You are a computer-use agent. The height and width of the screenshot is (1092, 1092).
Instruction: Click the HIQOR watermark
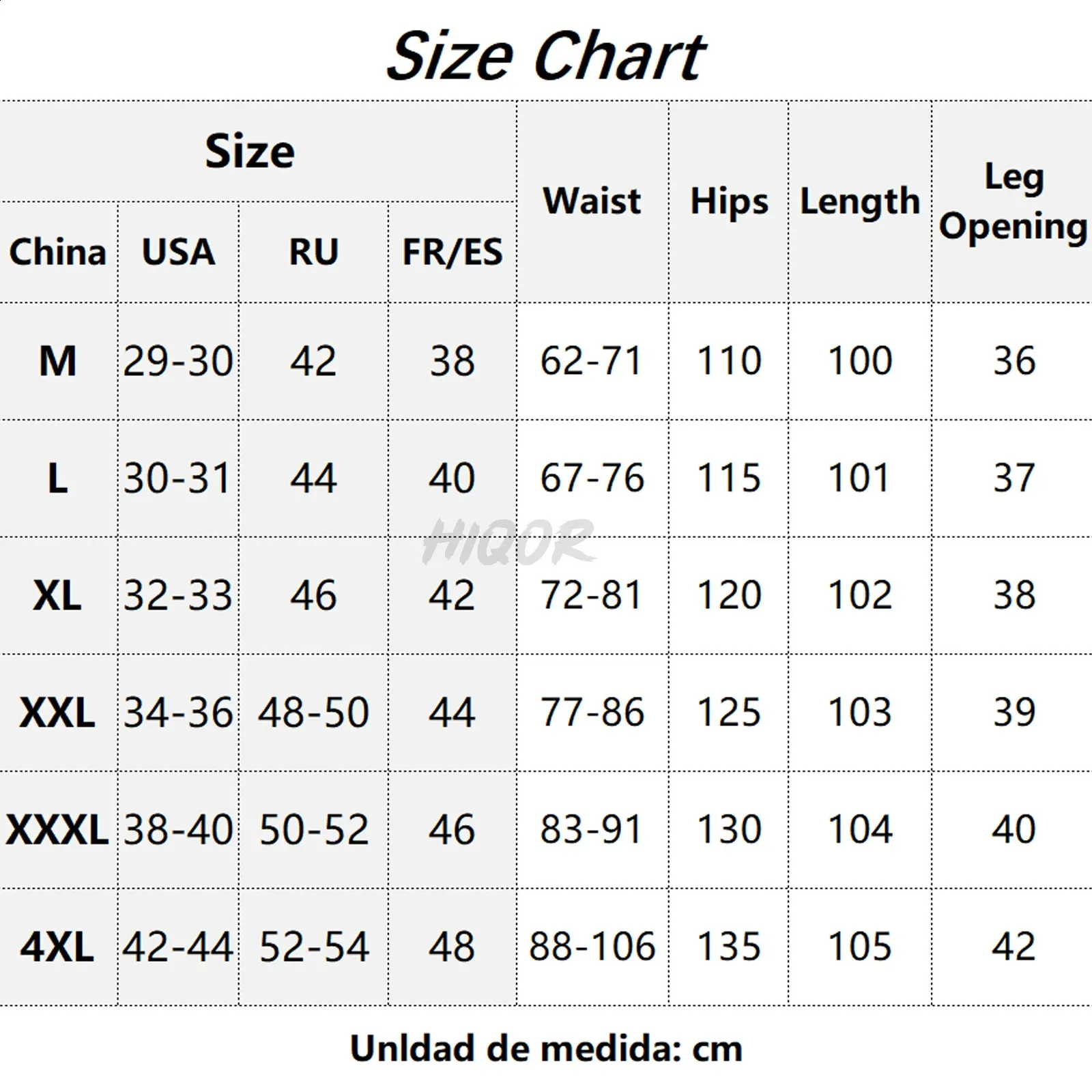[508, 543]
